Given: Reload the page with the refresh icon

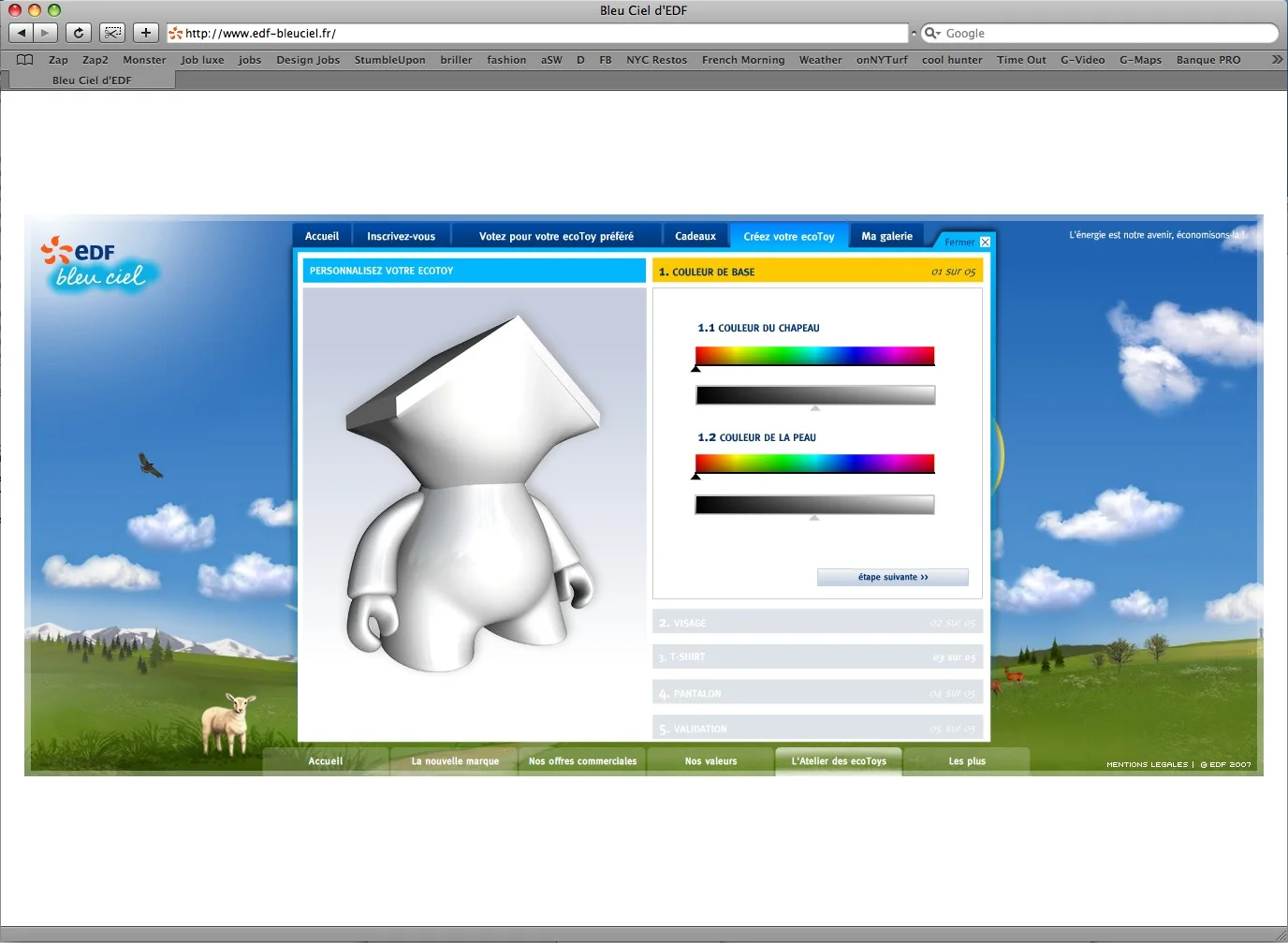Looking at the screenshot, I should (79, 33).
